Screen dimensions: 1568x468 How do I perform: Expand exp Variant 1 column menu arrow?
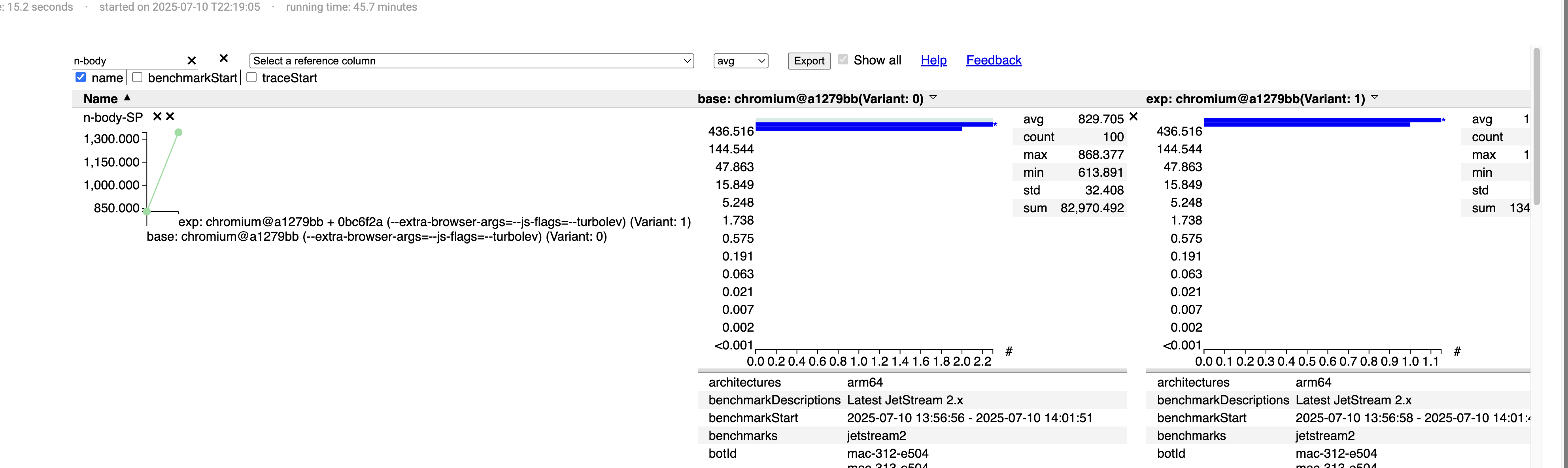pyautogui.click(x=1374, y=97)
